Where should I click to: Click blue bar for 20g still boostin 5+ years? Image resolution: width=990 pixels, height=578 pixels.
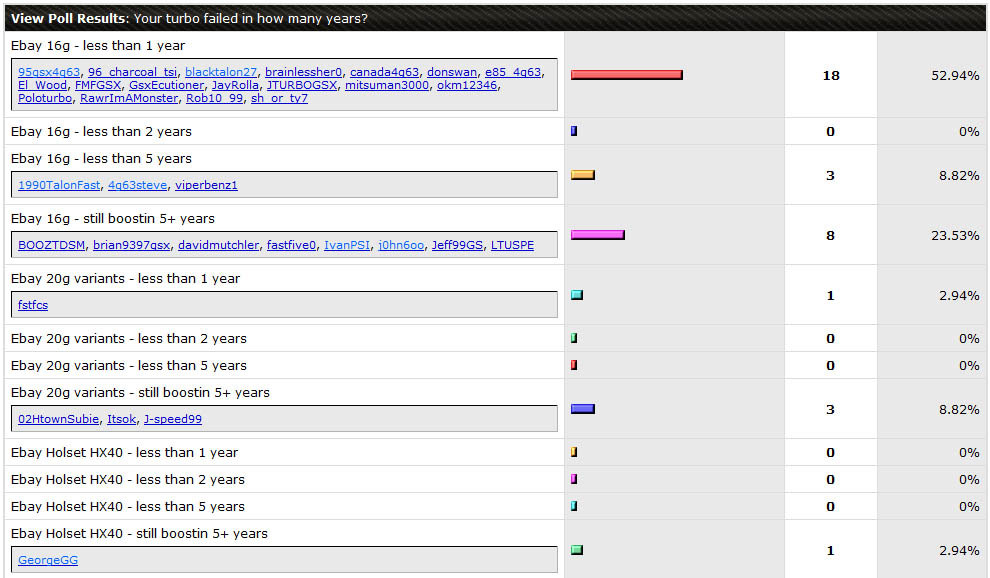[583, 409]
